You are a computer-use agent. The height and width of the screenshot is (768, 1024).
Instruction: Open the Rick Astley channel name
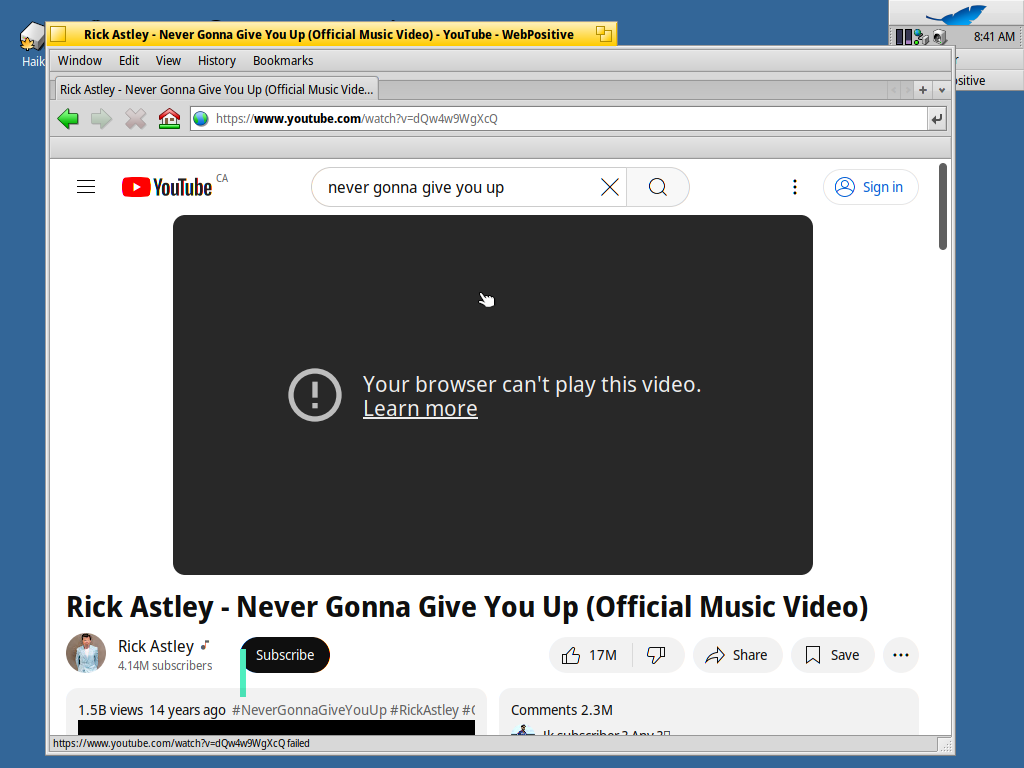tap(156, 646)
